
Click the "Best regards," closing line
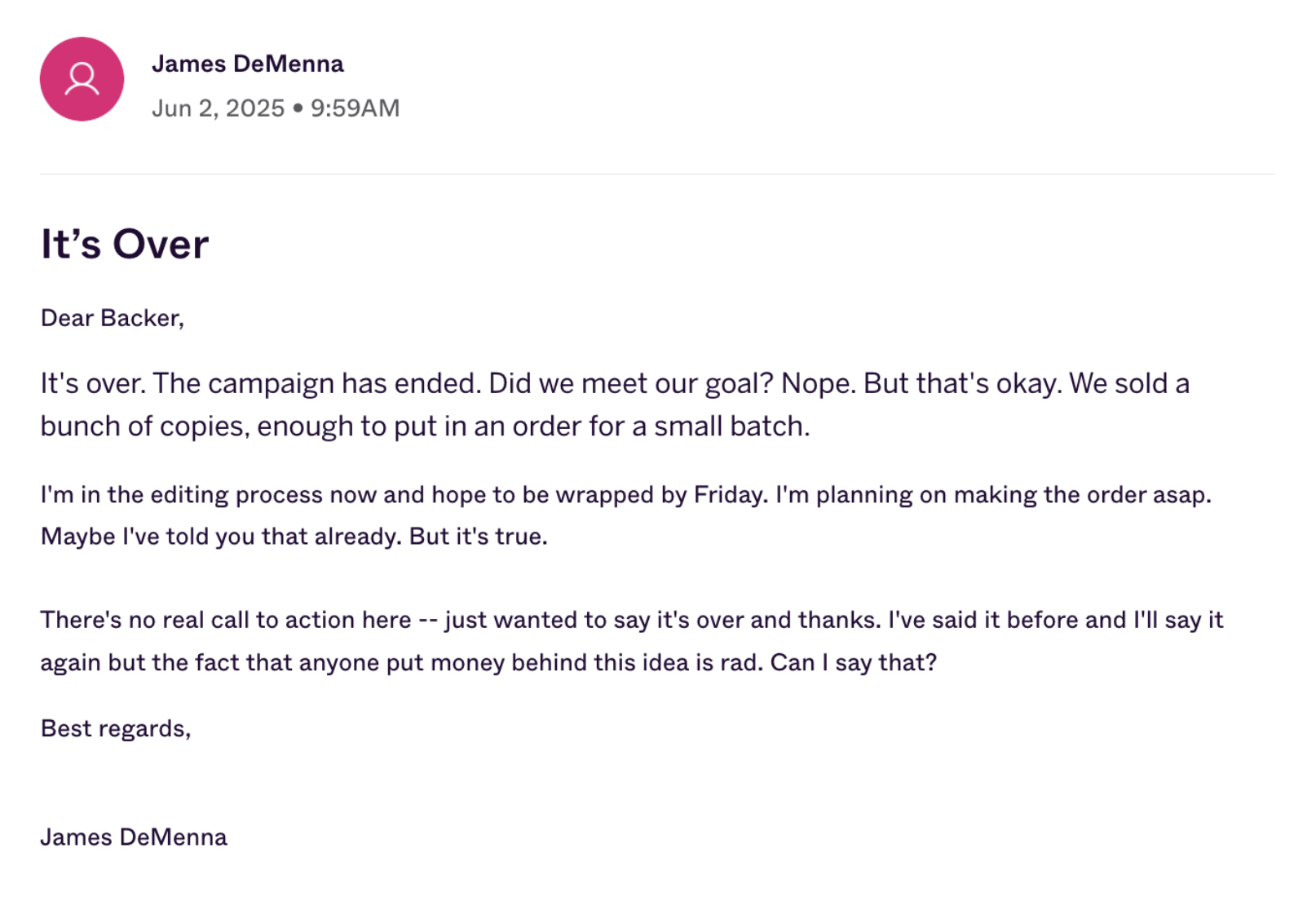(x=116, y=728)
